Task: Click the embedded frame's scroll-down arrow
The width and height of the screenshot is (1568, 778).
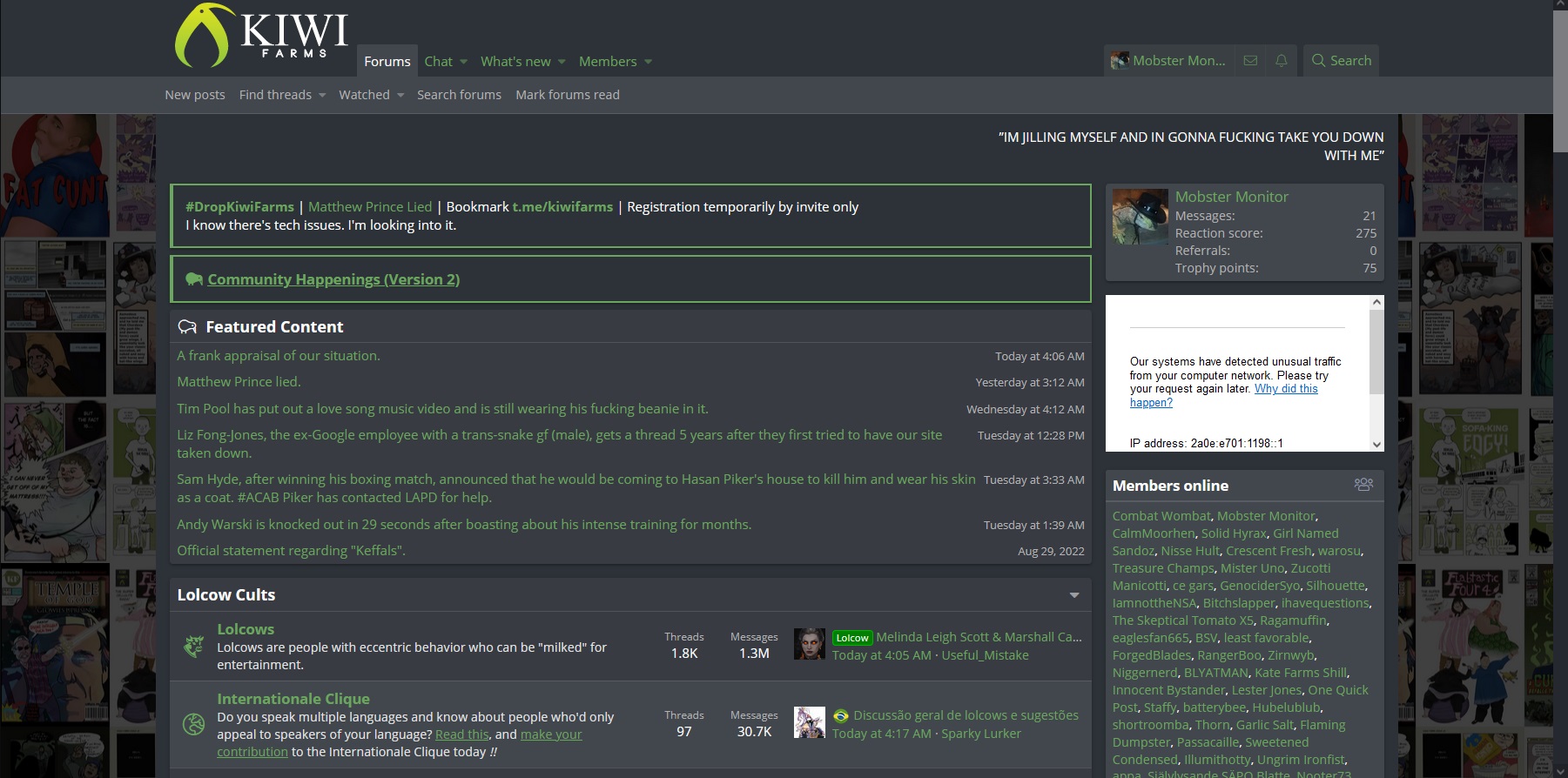Action: [1376, 444]
